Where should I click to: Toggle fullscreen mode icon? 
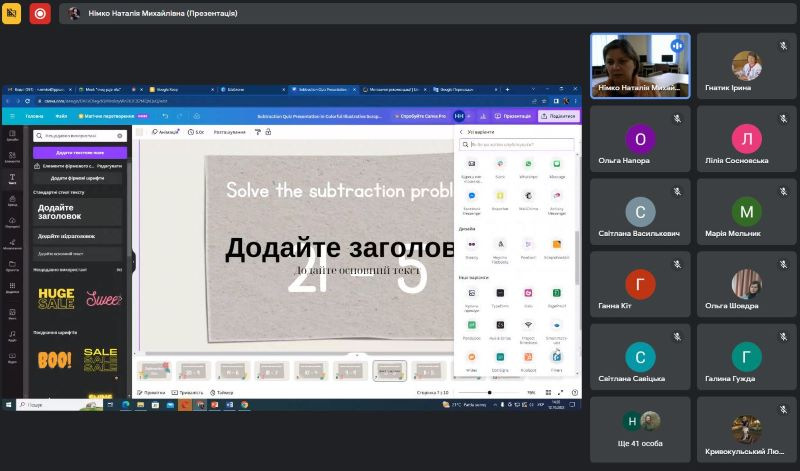click(x=561, y=392)
